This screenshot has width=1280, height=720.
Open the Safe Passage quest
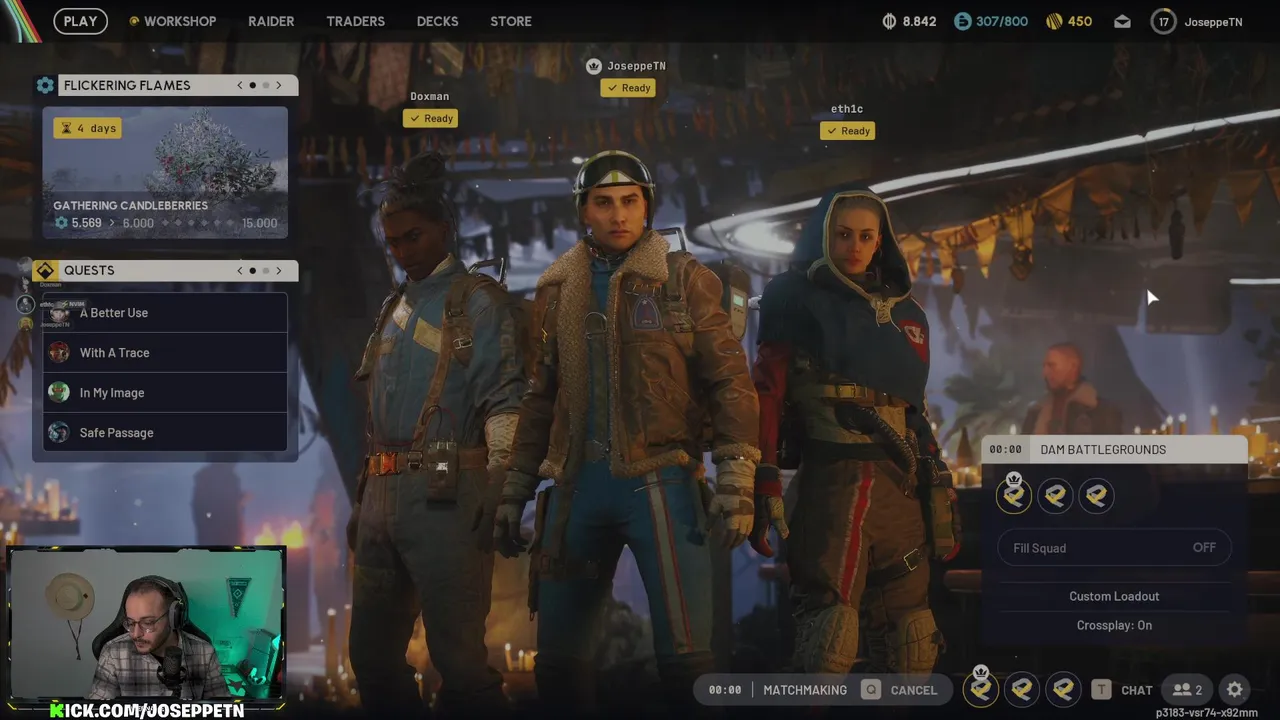[165, 433]
